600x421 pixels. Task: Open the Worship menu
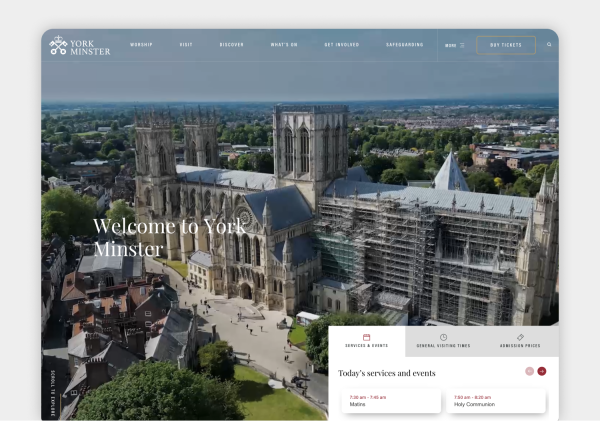coord(141,45)
